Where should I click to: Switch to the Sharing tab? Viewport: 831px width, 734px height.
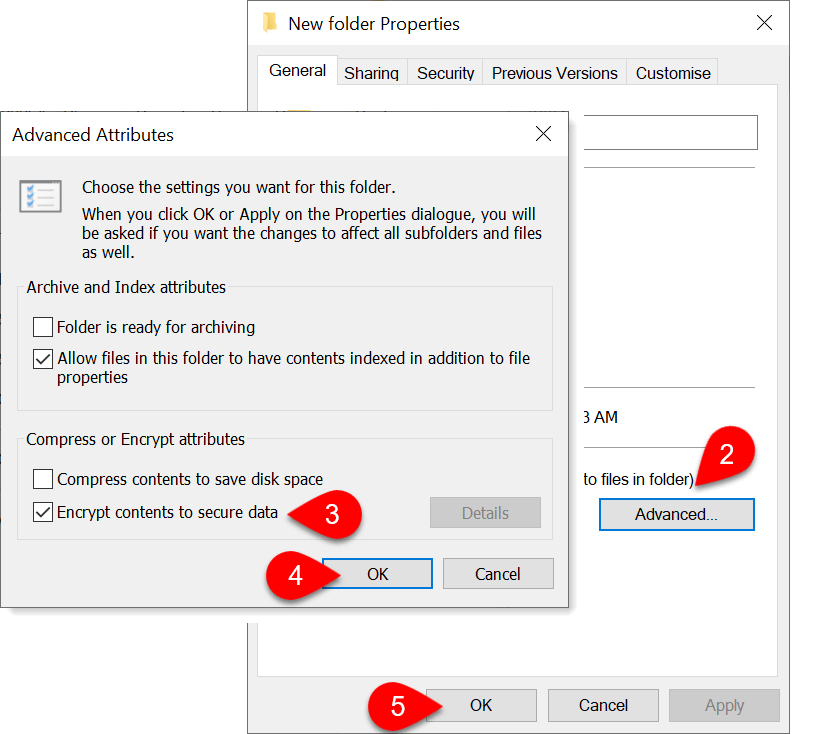tap(372, 73)
